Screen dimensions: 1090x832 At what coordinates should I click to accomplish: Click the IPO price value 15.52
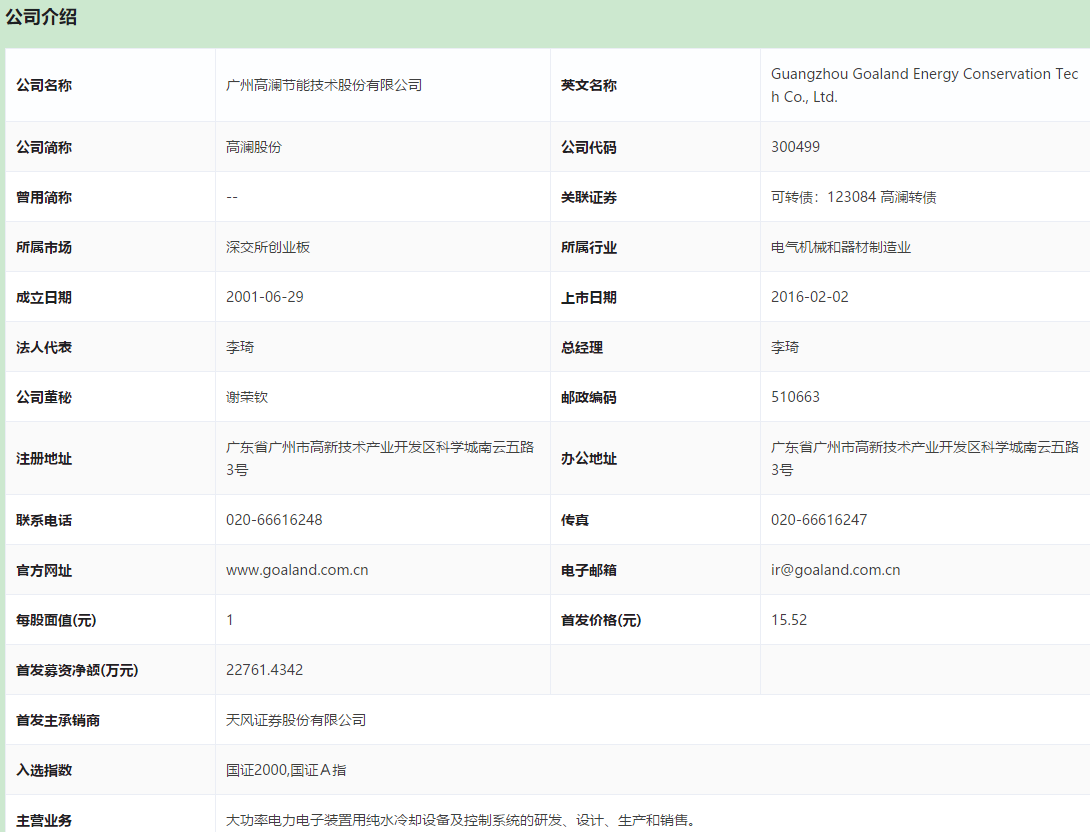(789, 620)
